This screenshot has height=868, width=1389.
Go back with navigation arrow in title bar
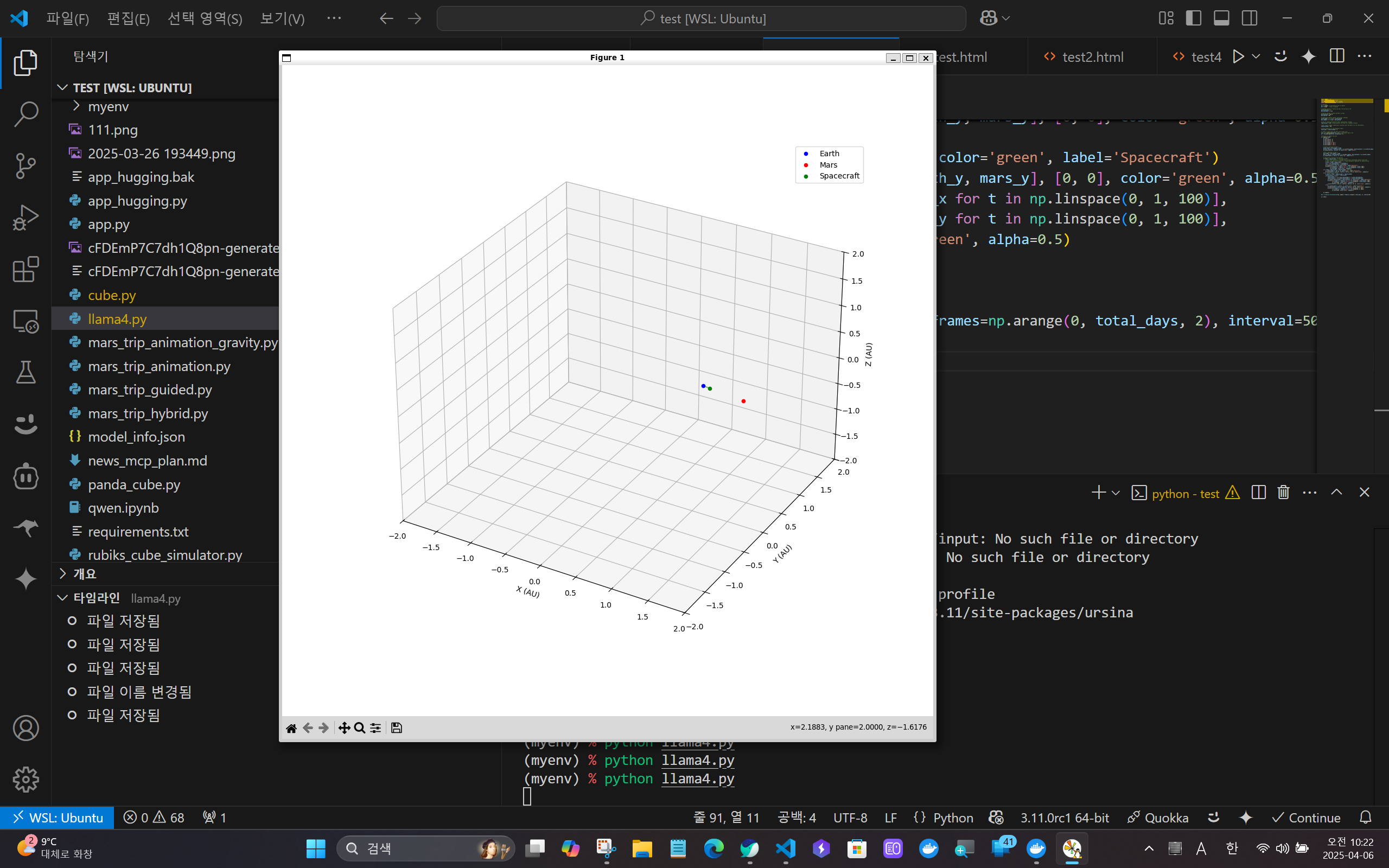pos(386,18)
